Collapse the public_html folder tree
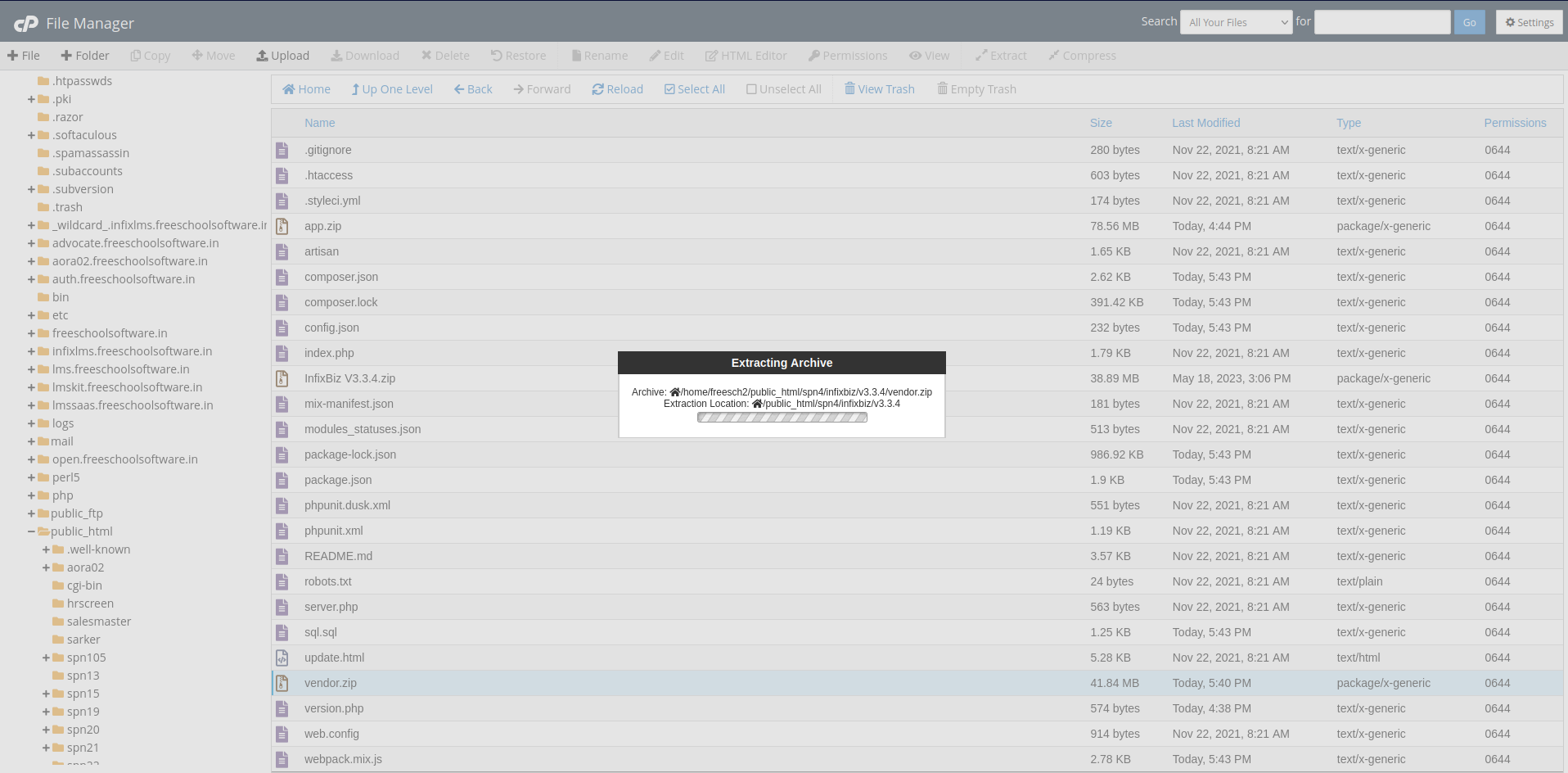 31,531
